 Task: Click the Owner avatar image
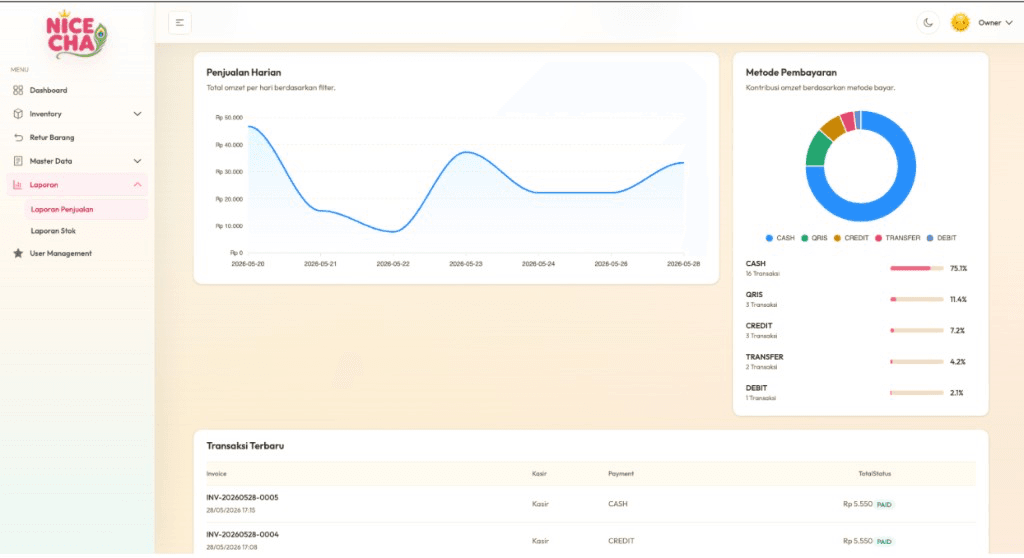tap(960, 23)
